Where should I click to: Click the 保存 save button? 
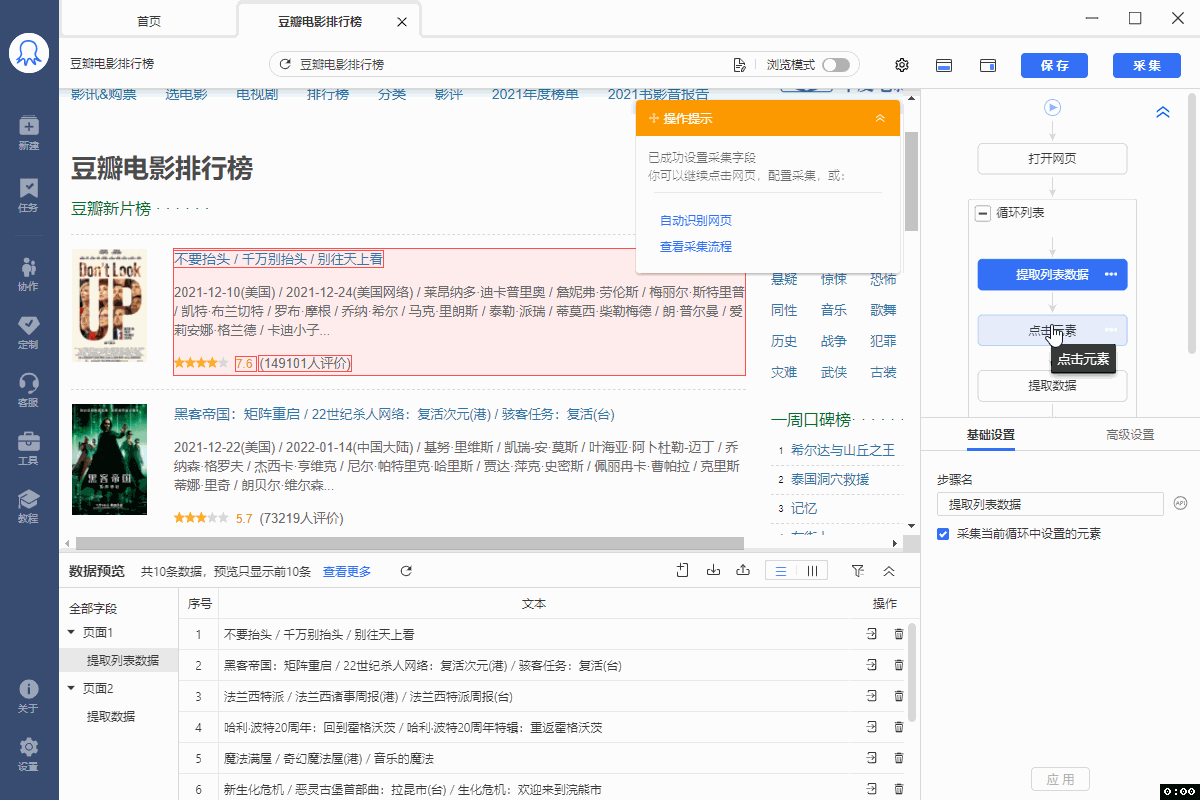click(x=1054, y=65)
